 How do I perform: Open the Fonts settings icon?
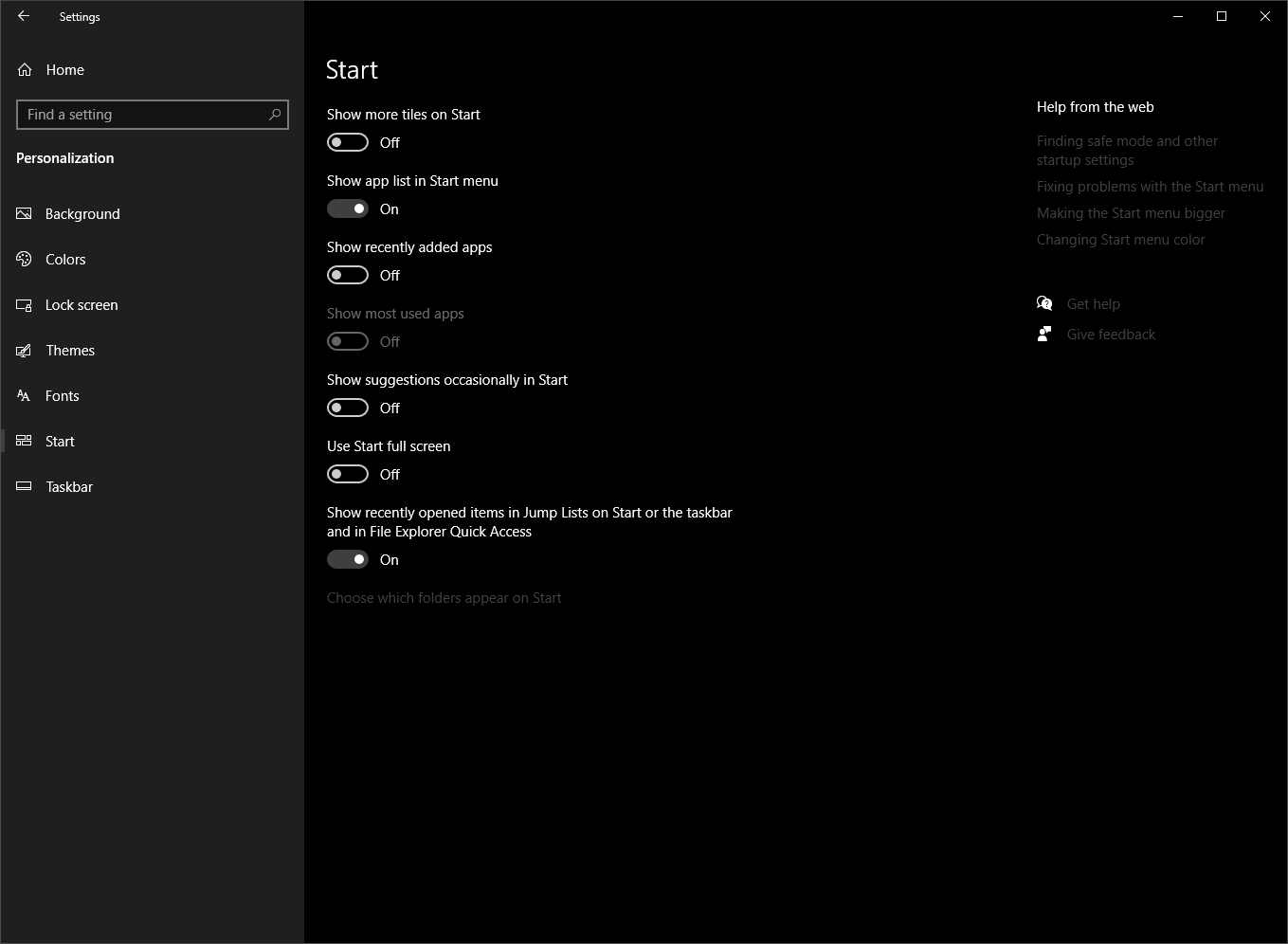[x=24, y=395]
